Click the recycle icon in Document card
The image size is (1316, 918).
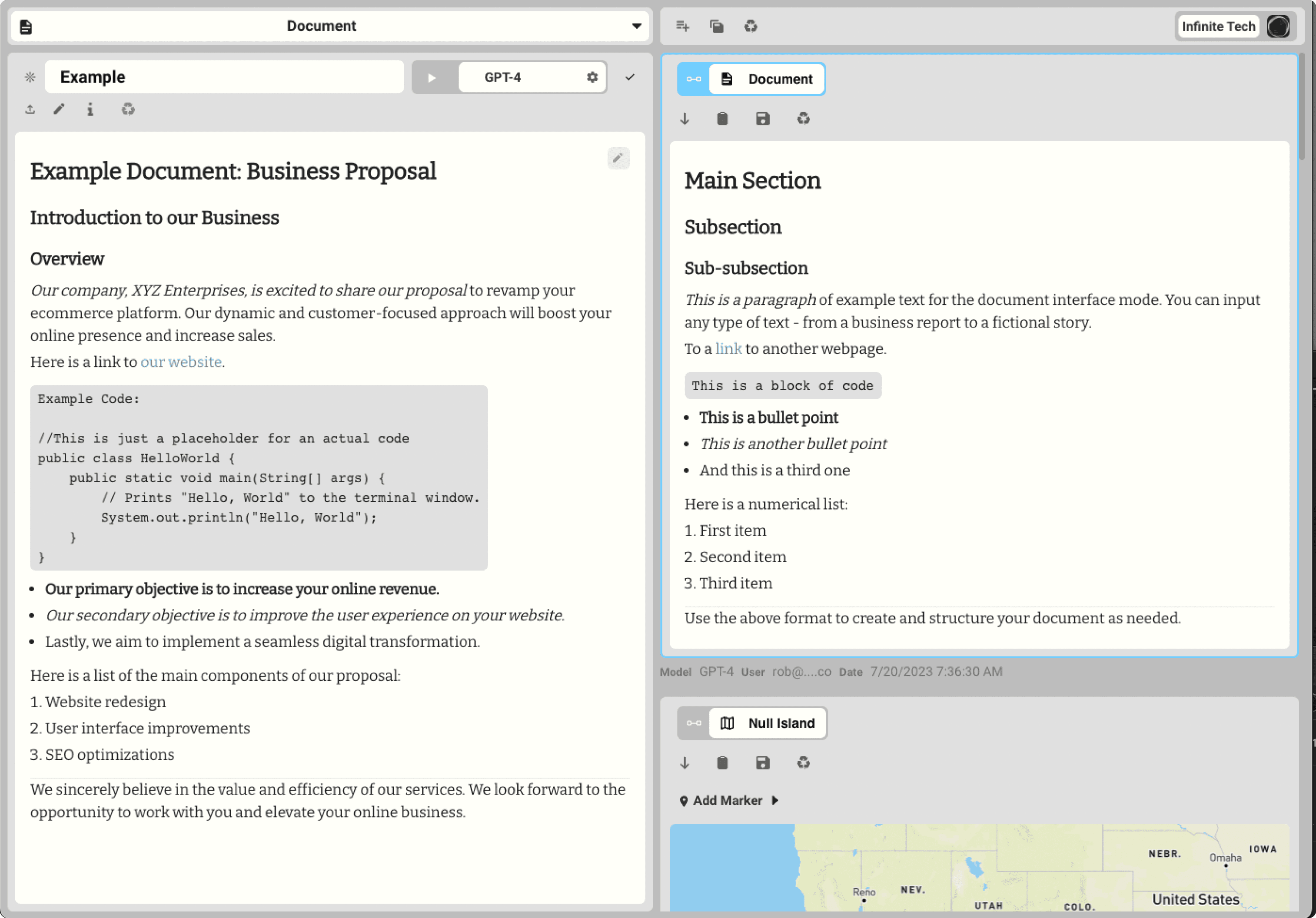click(803, 119)
